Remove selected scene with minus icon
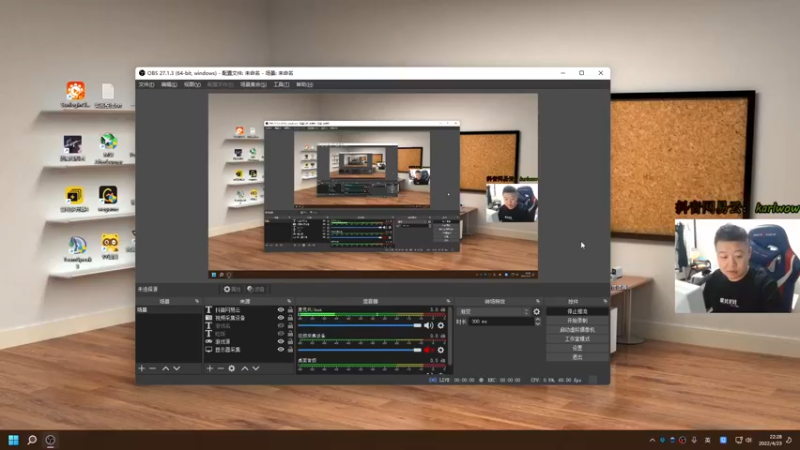Image resolution: width=800 pixels, height=450 pixels. coord(153,368)
